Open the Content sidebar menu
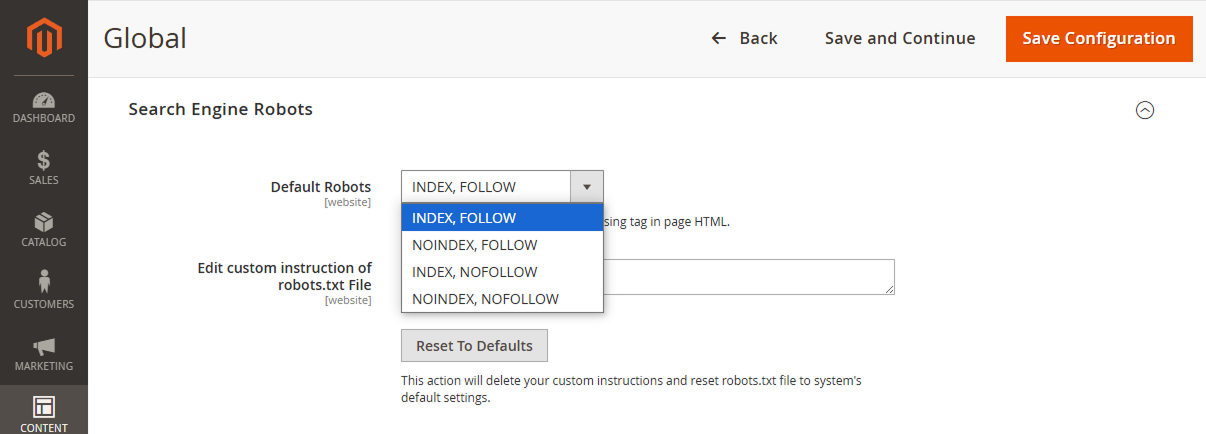 43,411
